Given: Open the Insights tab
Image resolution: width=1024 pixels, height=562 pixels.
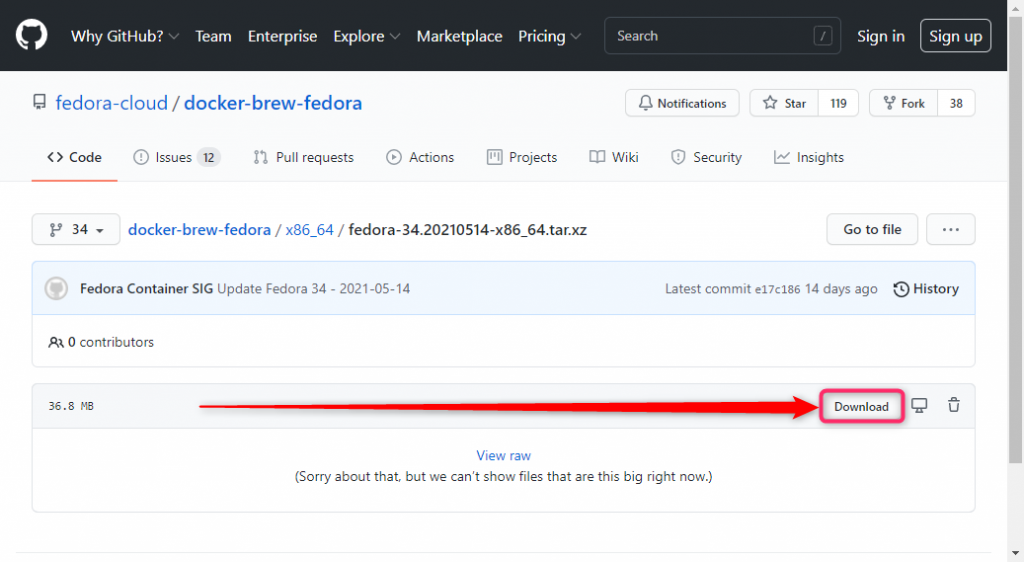Looking at the screenshot, I should 809,157.
